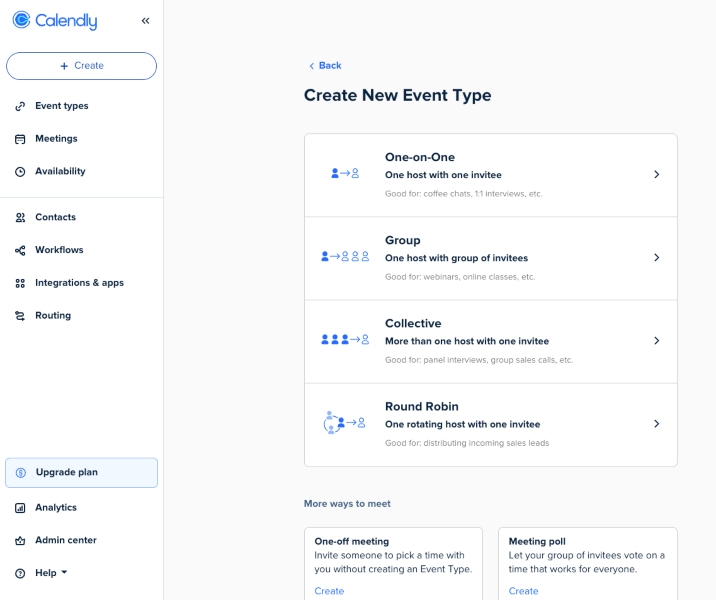Click 'Good for: panel interviews' description
Screen dimensions: 716x600
click(x=479, y=360)
